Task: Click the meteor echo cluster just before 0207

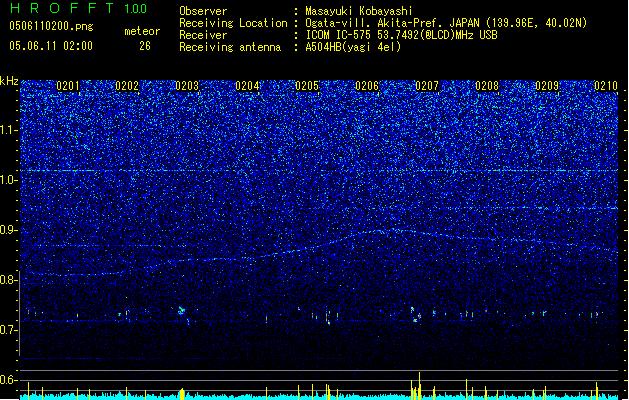Action: [x=416, y=315]
